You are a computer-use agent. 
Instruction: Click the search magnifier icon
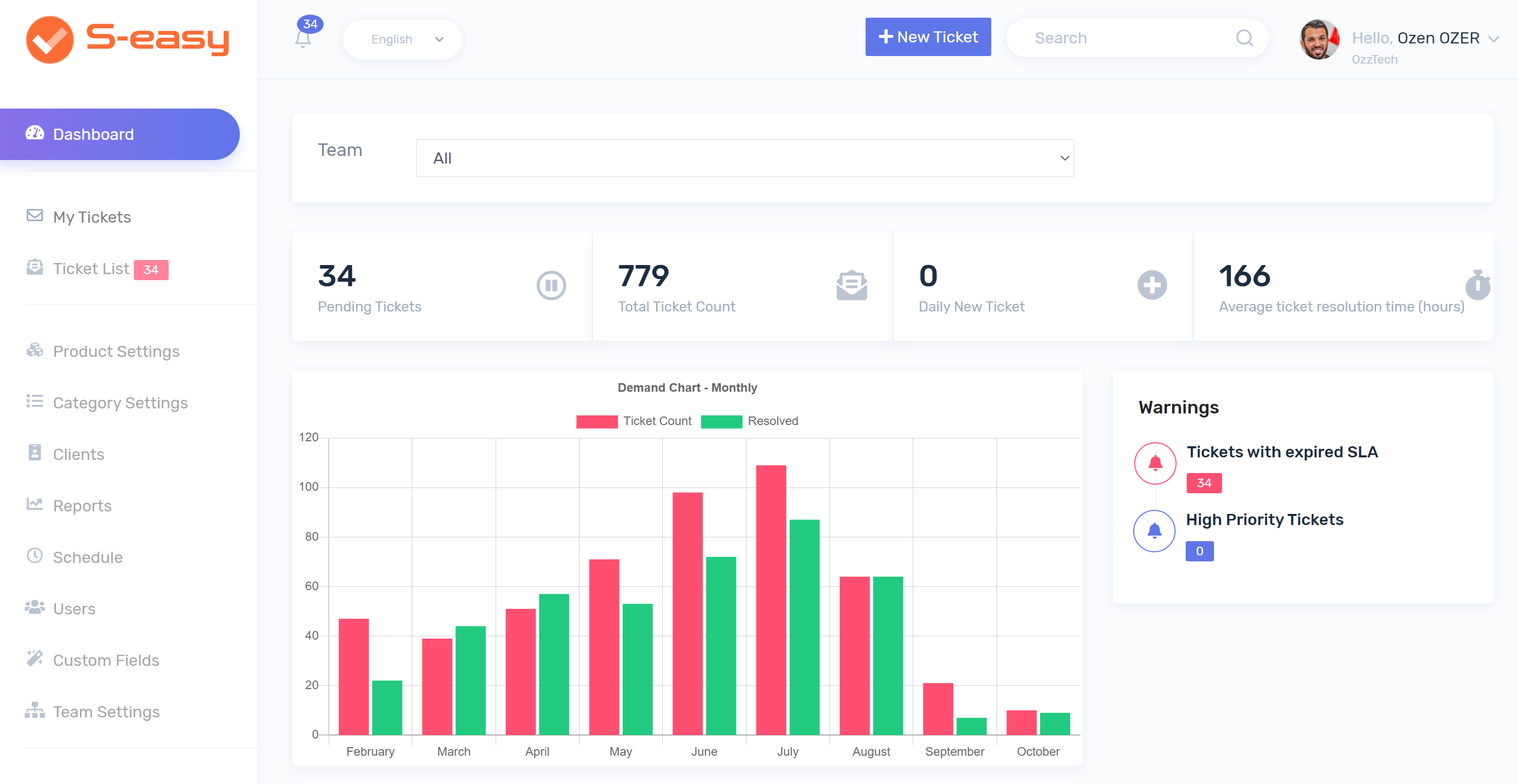click(1245, 38)
